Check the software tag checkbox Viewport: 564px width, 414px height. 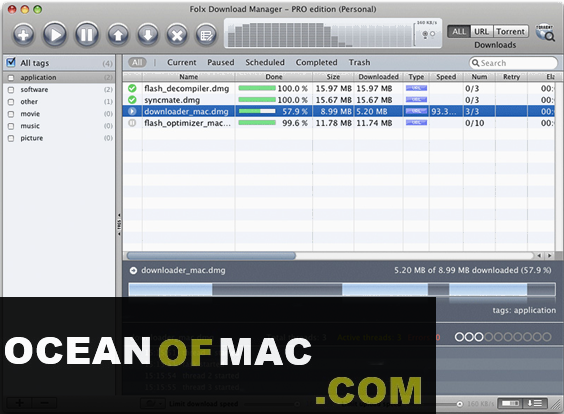(x=11, y=90)
